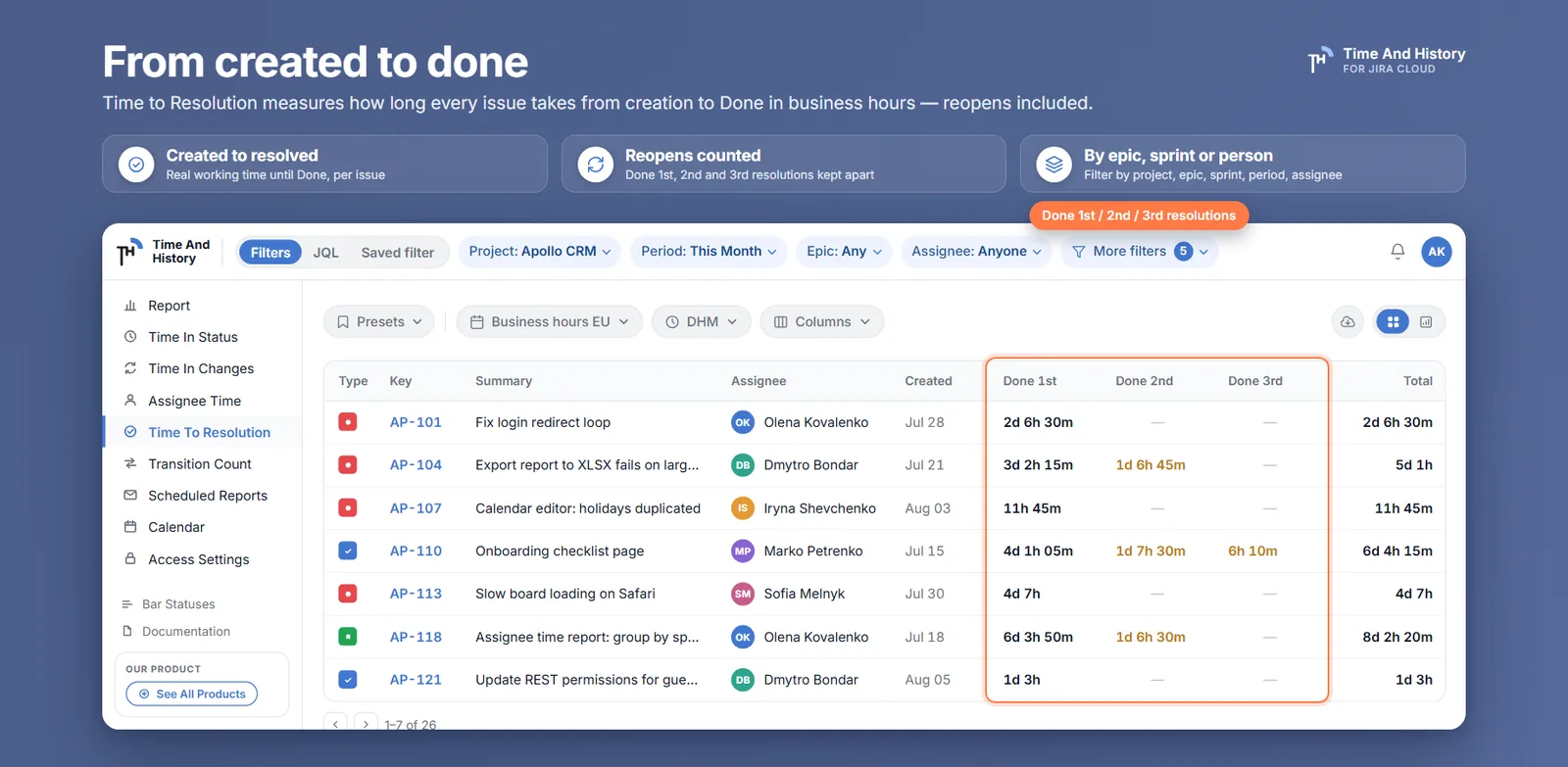Click the cloud download export icon
Viewport: 1568px width, 767px height.
coord(1348,322)
